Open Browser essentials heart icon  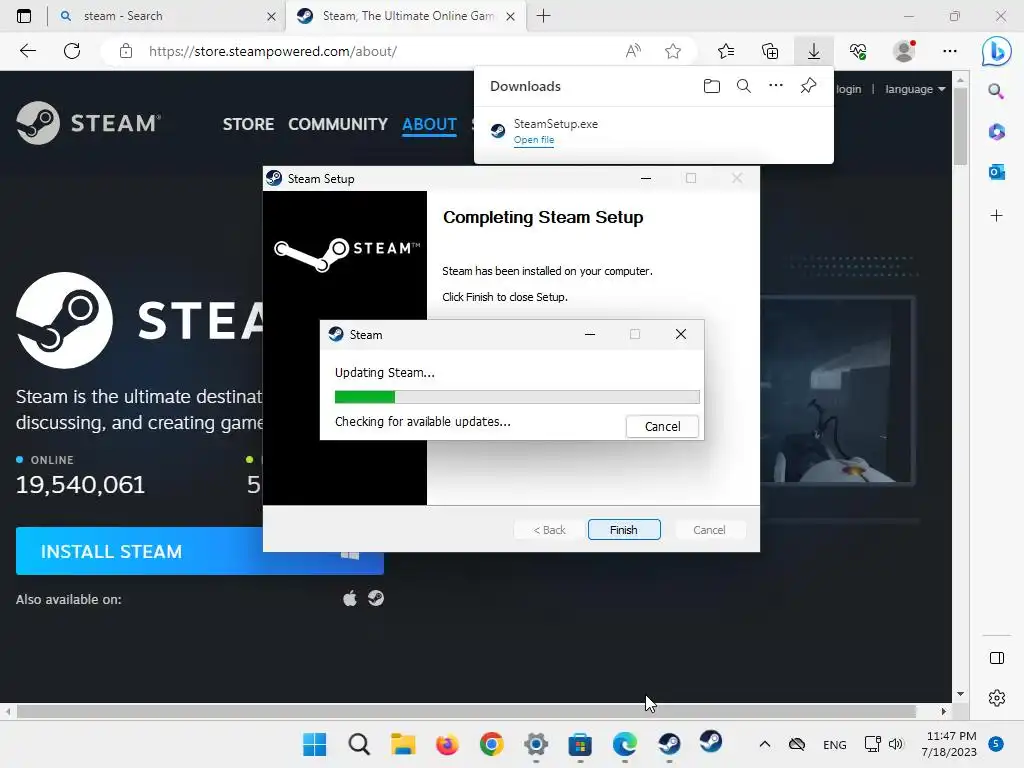coord(858,51)
